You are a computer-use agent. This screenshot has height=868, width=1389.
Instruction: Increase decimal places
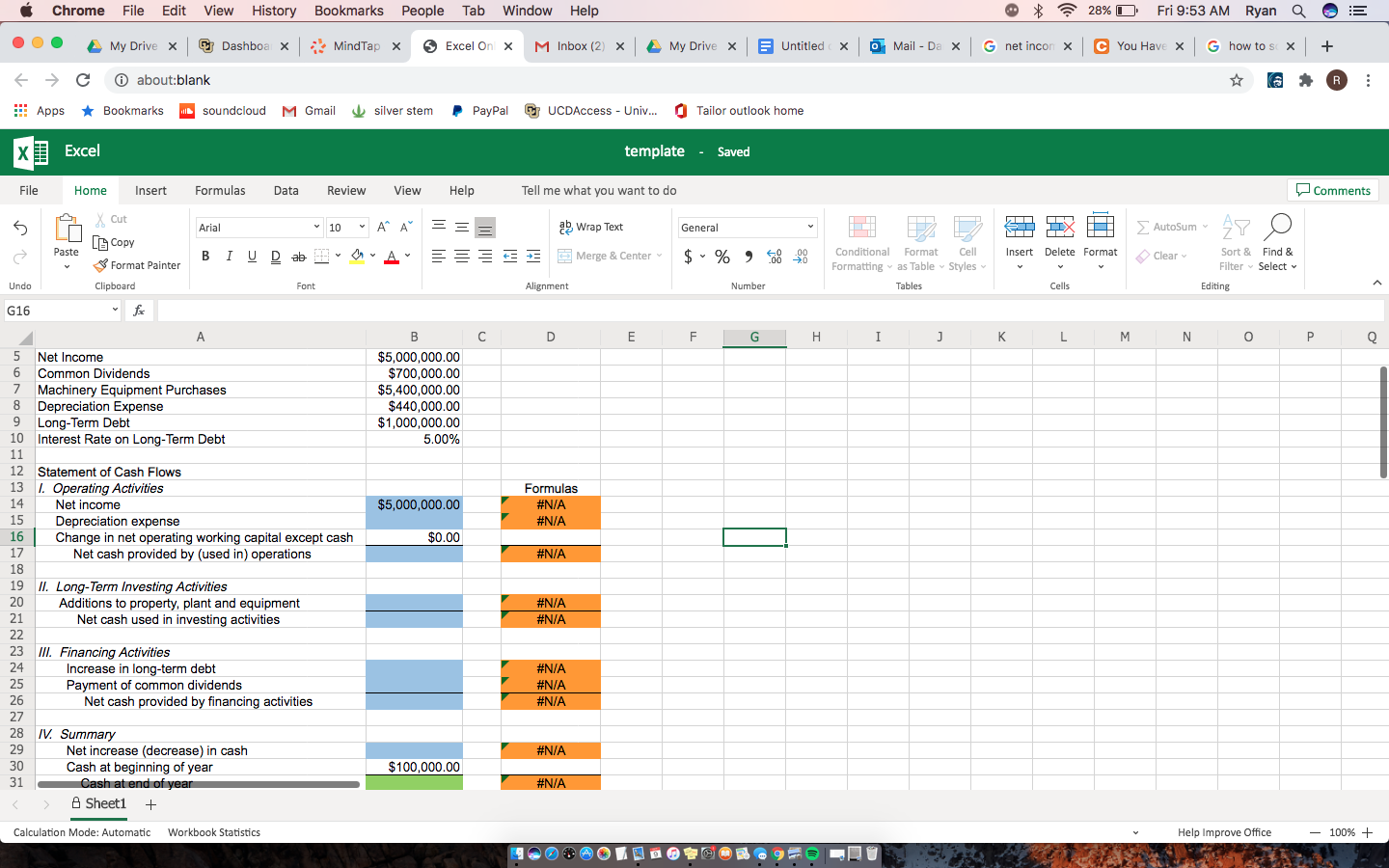point(774,257)
